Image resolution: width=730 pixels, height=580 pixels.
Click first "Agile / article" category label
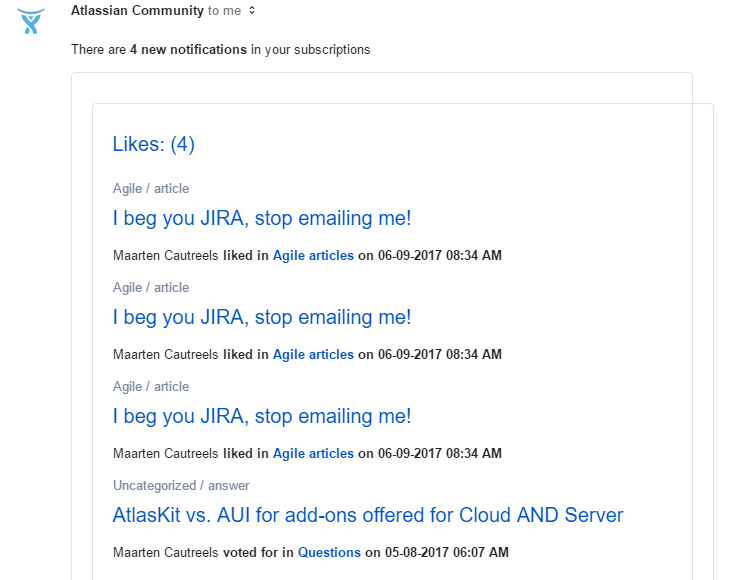coord(151,189)
